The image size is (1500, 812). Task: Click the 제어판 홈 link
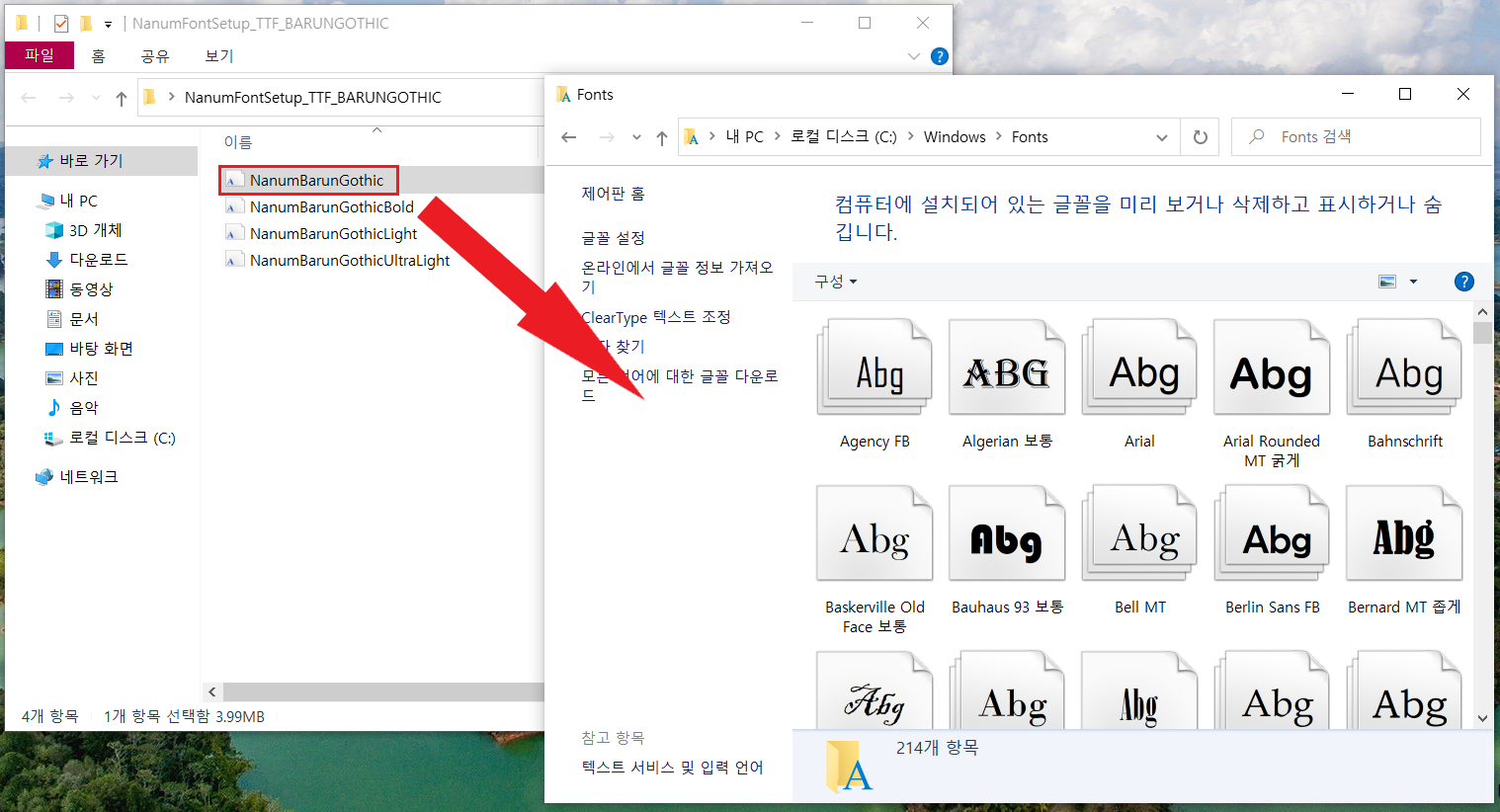pos(614,194)
